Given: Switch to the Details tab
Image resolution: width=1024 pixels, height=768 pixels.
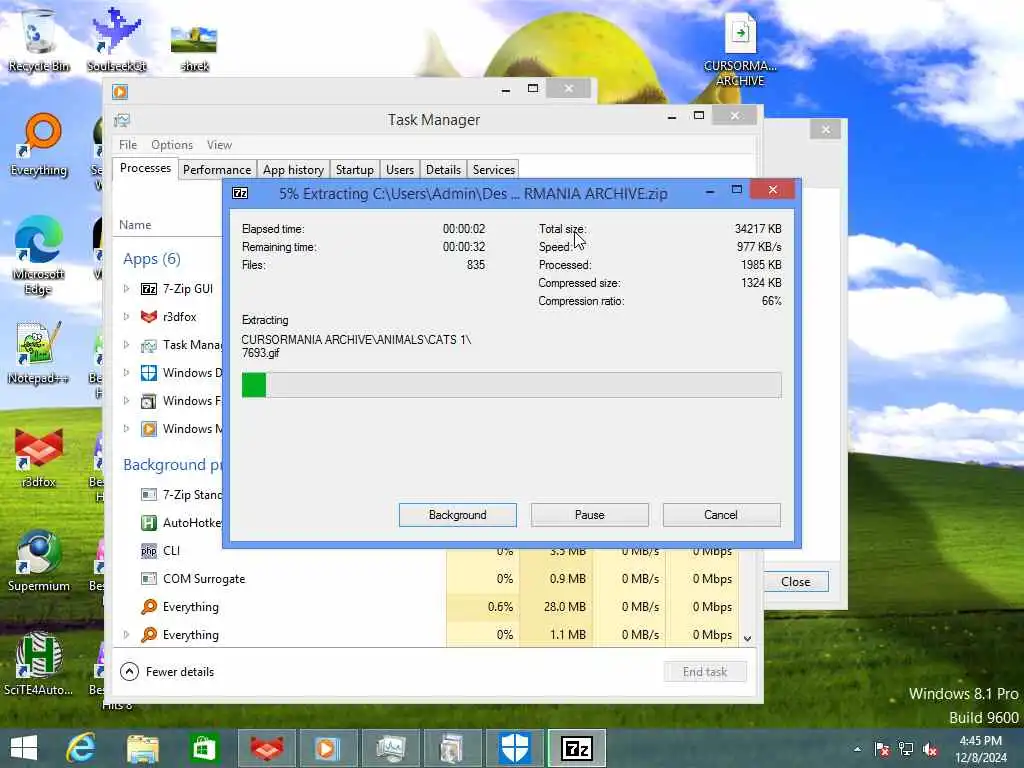Looking at the screenshot, I should click(443, 170).
